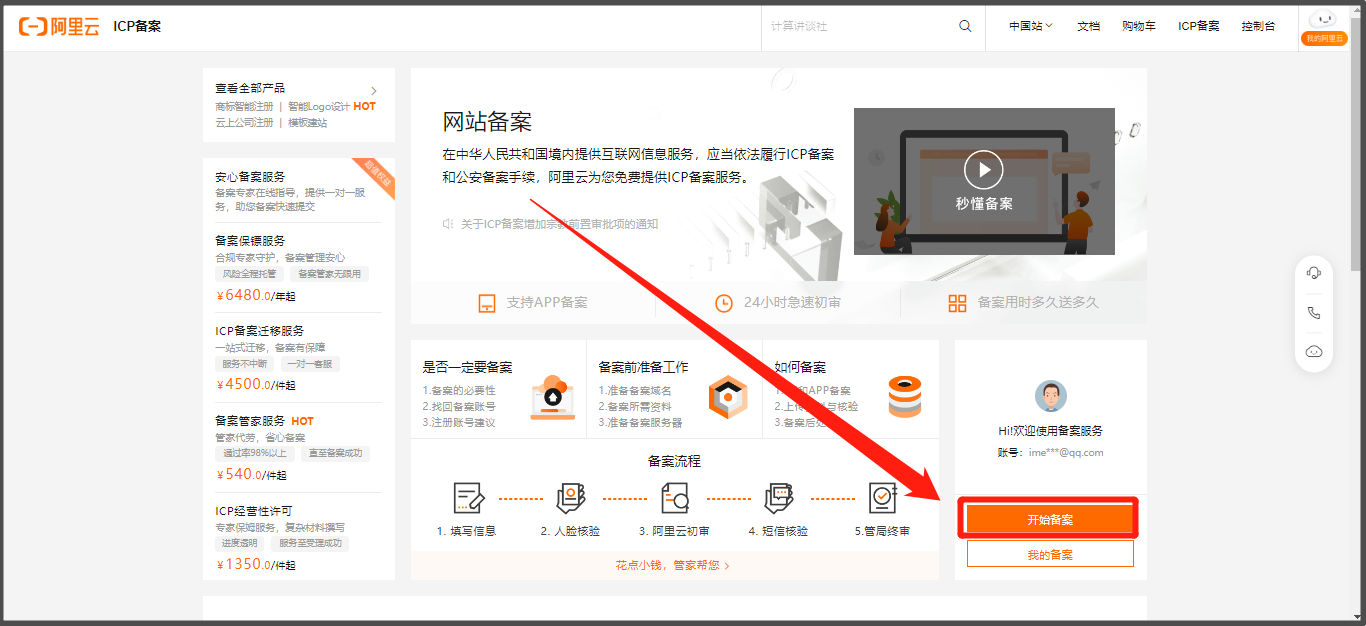Click the Aliyun logo in the header
This screenshot has width=1366, height=626.
click(x=59, y=26)
